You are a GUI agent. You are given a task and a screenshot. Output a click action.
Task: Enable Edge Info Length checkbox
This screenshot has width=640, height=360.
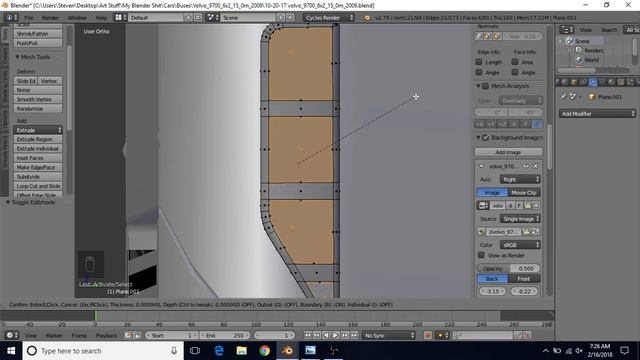pos(479,62)
